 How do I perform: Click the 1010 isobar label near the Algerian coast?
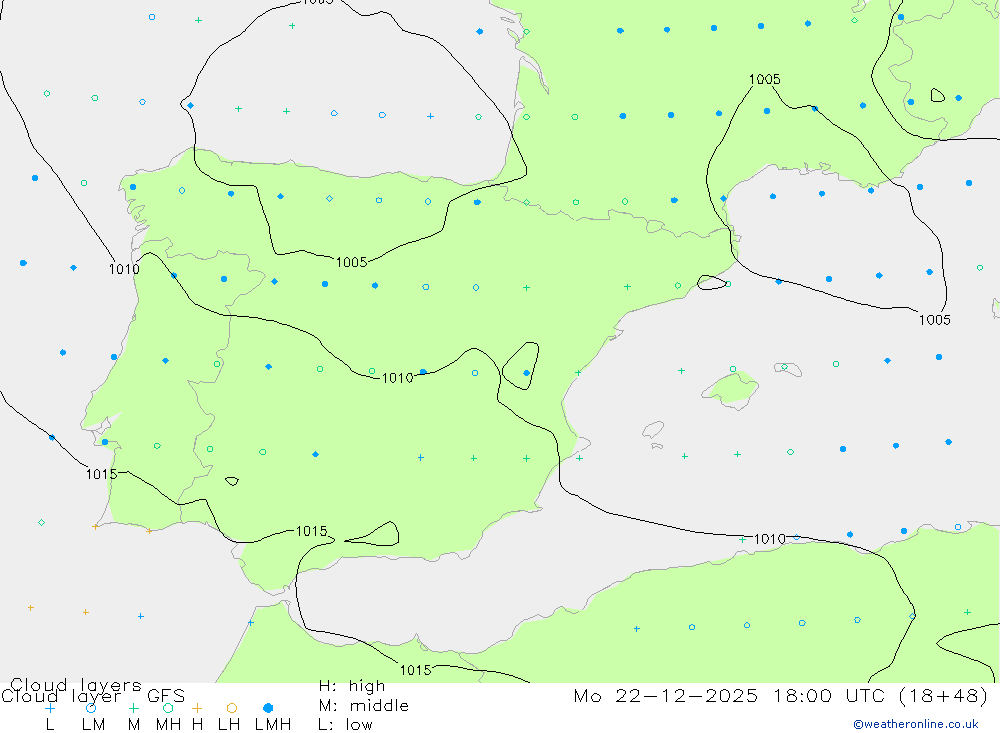coord(770,539)
